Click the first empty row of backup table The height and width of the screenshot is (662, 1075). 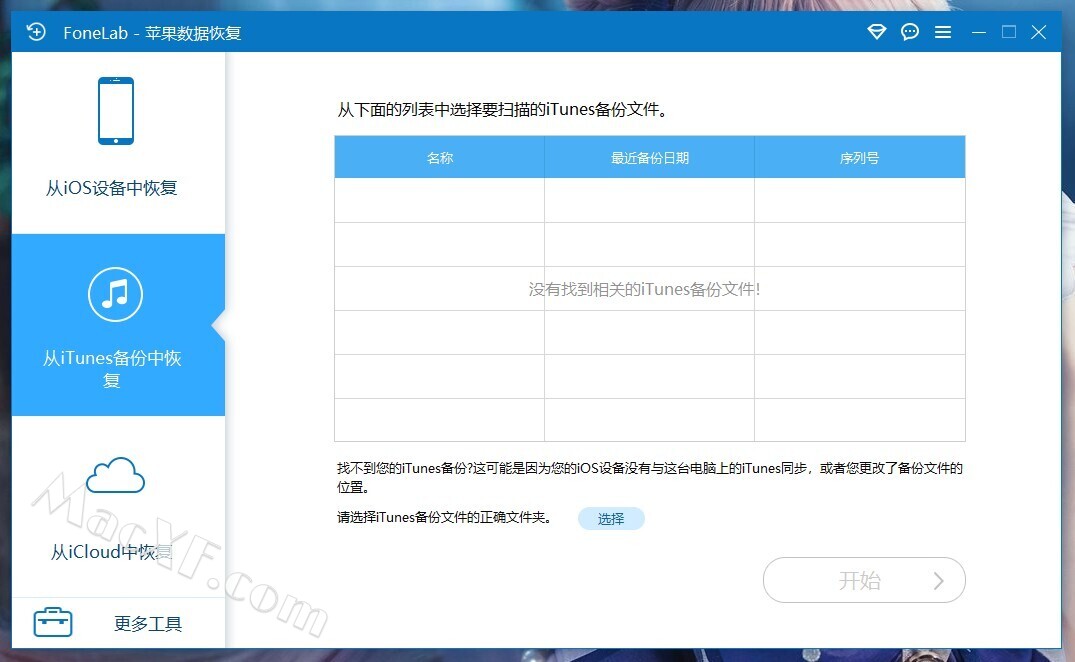[650, 201]
